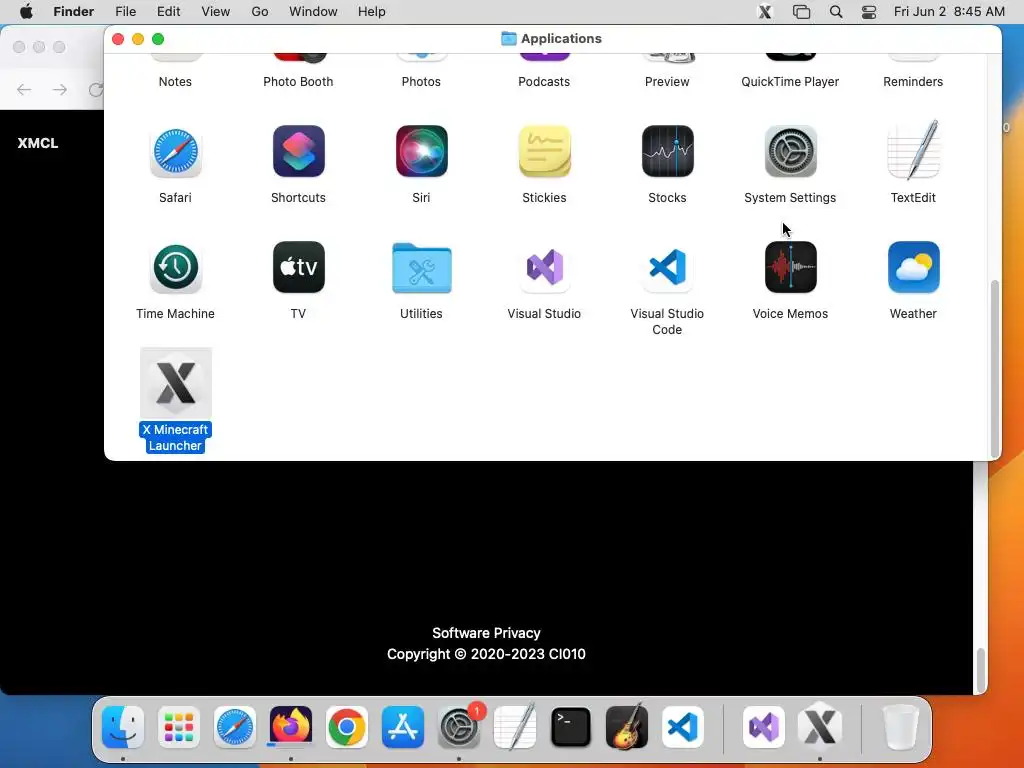Launch the Shortcuts app icon
Screen dimensions: 1024x768
click(298, 152)
